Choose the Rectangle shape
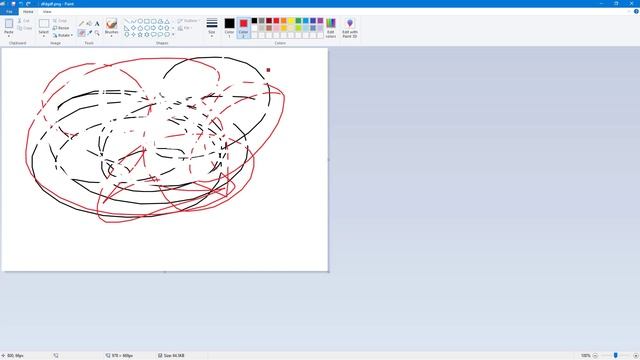The width and height of the screenshot is (640, 360). 147,21
